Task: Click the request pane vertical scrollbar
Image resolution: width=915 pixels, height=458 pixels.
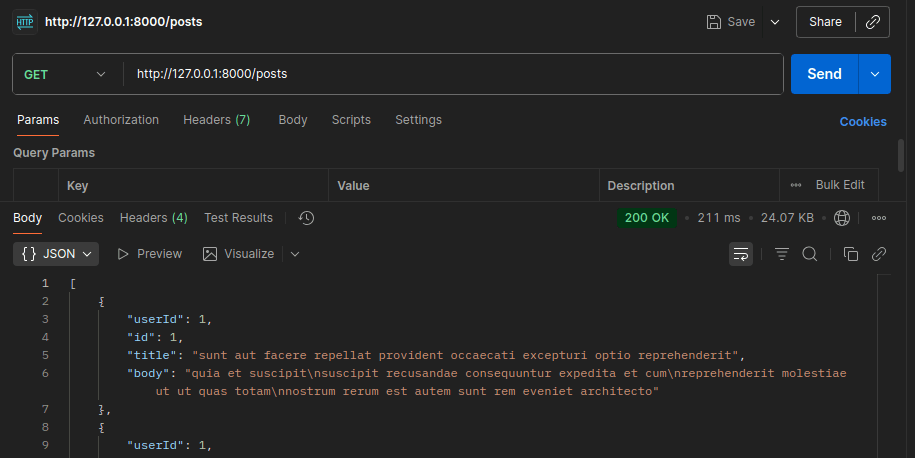Action: (900, 155)
